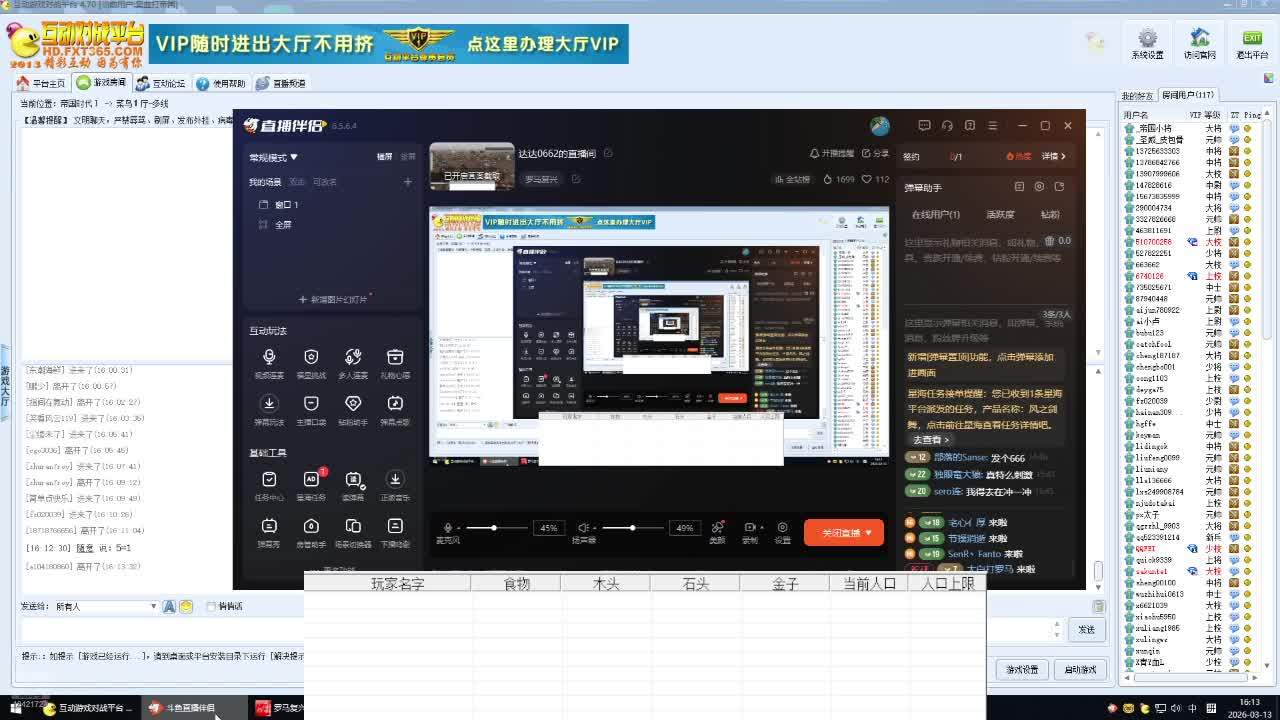The width and height of the screenshot is (1280, 720).
Task: Click the 启动游戏 button
Action: point(1080,669)
